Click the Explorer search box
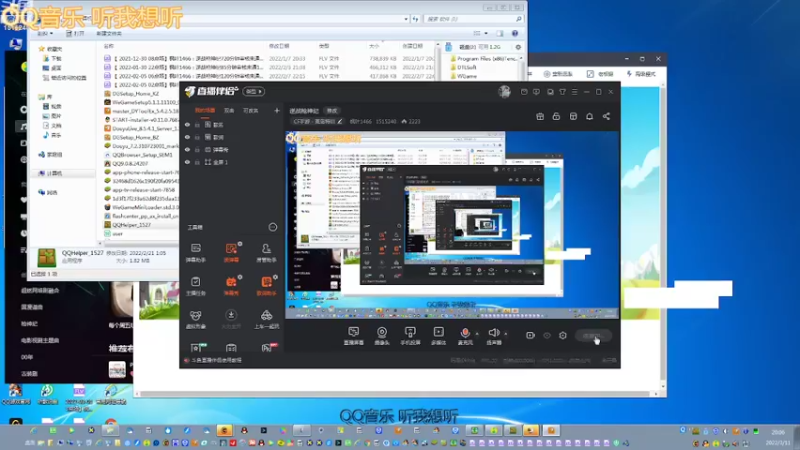 [474, 19]
